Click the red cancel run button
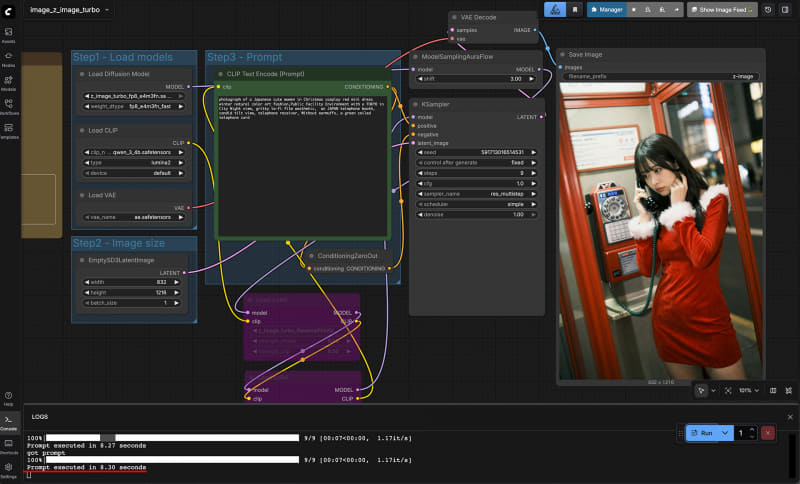800x484 pixels. pyautogui.click(x=768, y=433)
